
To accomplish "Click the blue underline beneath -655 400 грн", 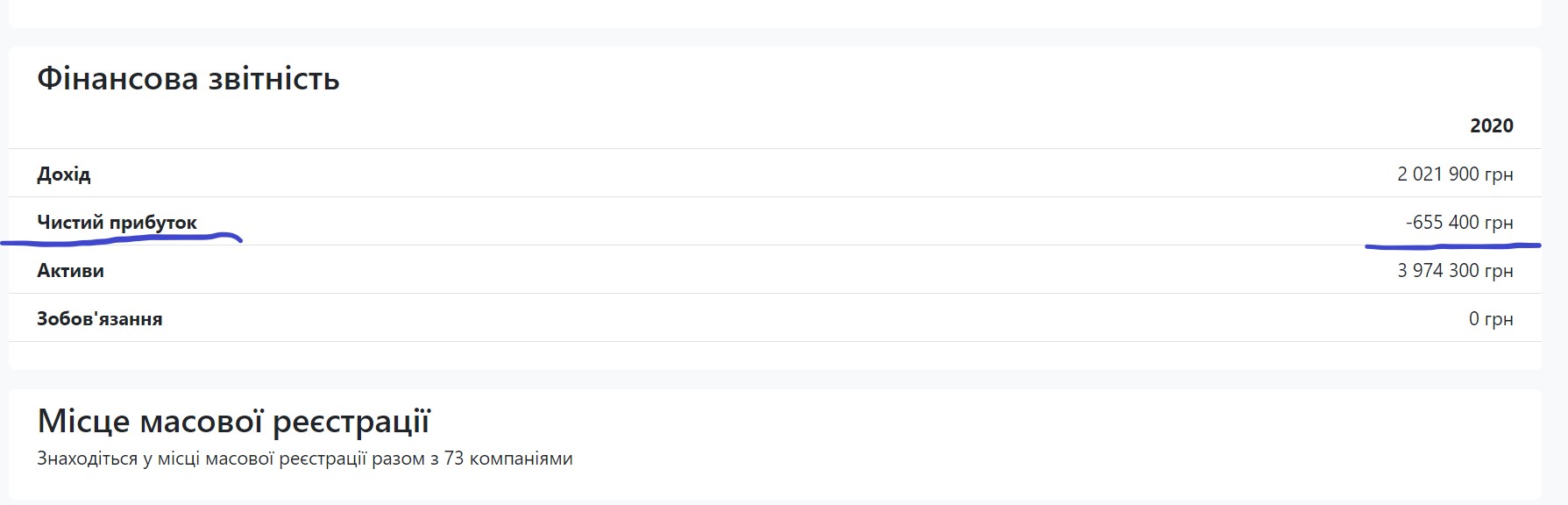I will coord(1453,246).
